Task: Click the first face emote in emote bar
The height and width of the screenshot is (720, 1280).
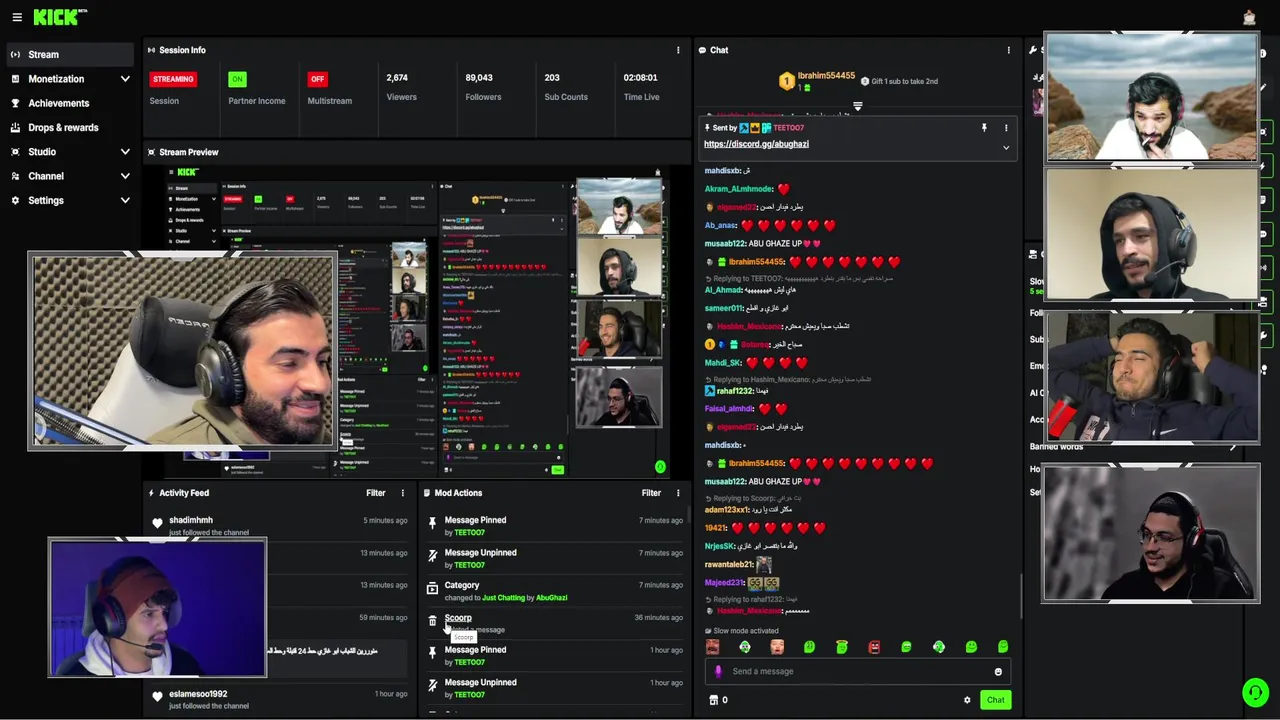Action: click(712, 648)
